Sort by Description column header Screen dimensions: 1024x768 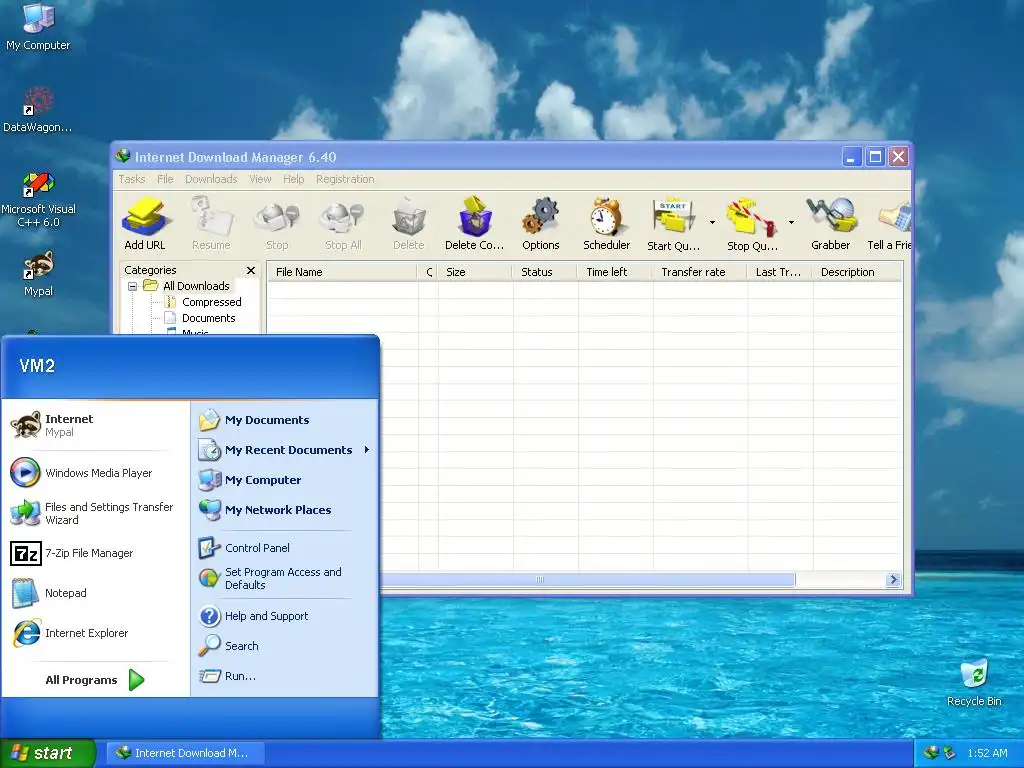click(x=857, y=272)
